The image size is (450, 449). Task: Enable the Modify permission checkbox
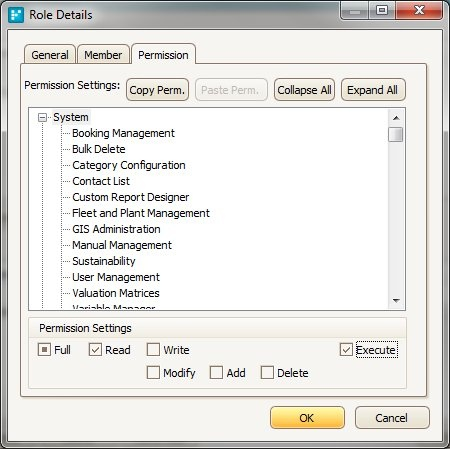tap(153, 372)
